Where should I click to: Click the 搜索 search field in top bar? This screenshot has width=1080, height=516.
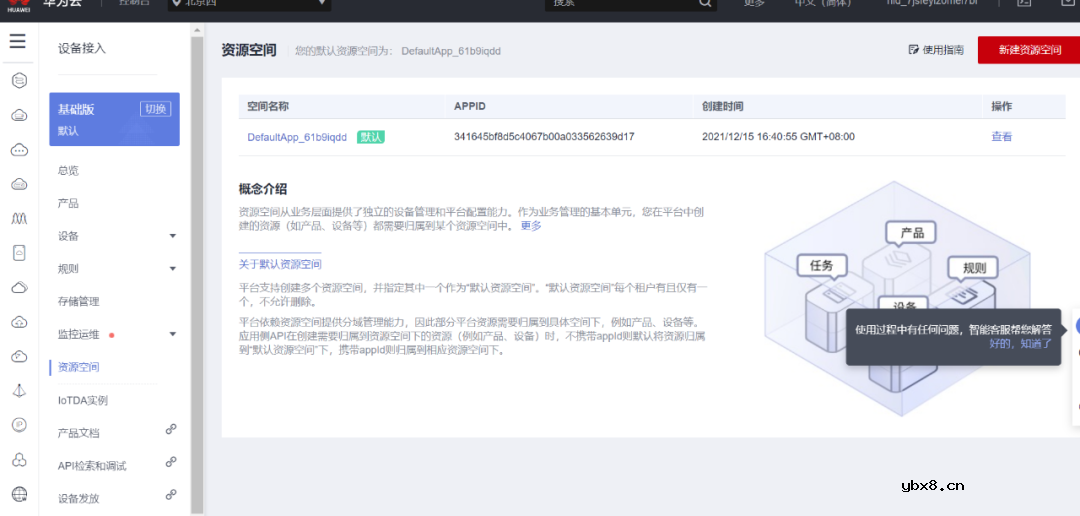tap(631, 3)
